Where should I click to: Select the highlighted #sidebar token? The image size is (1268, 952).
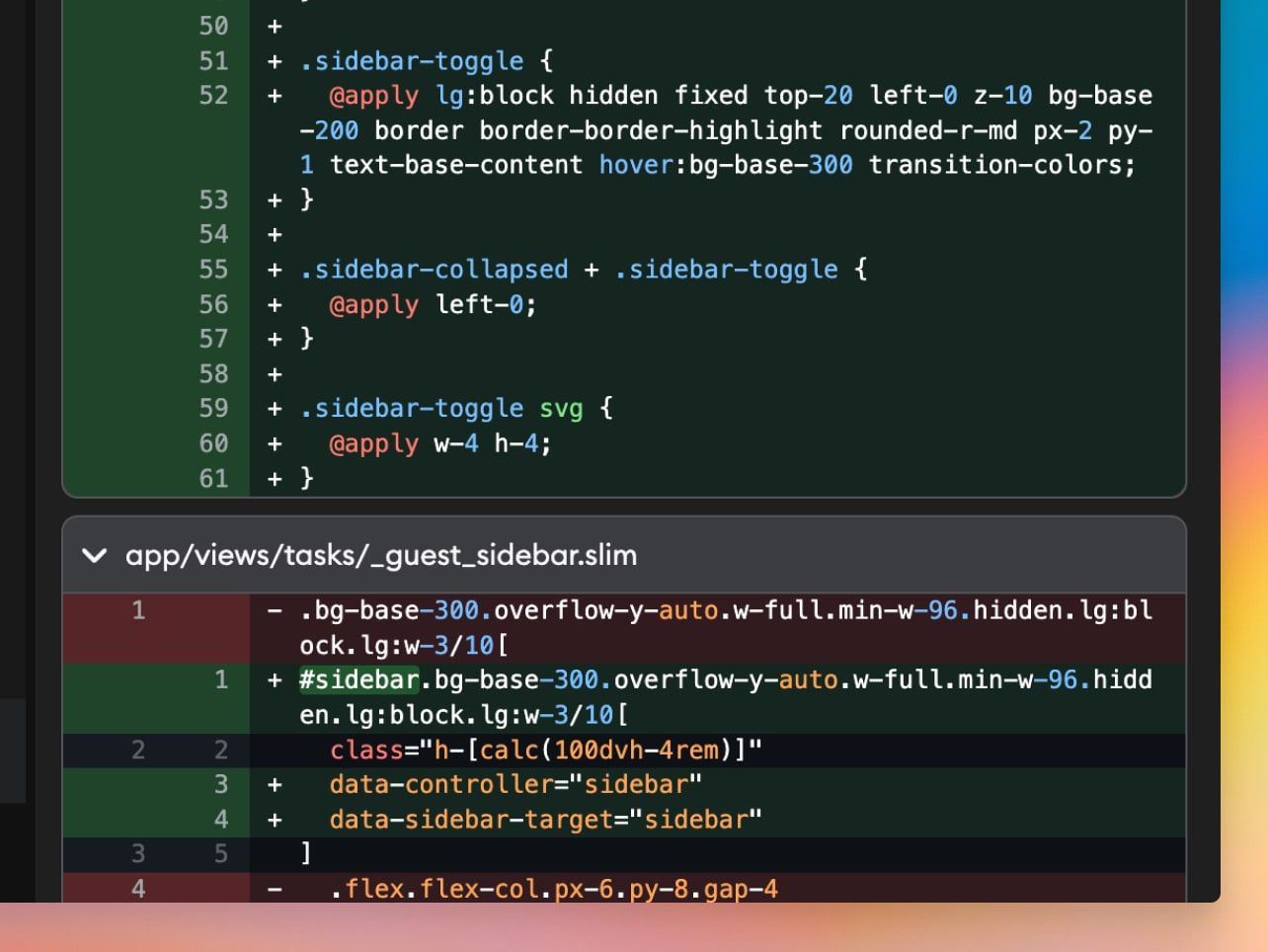[x=357, y=679]
